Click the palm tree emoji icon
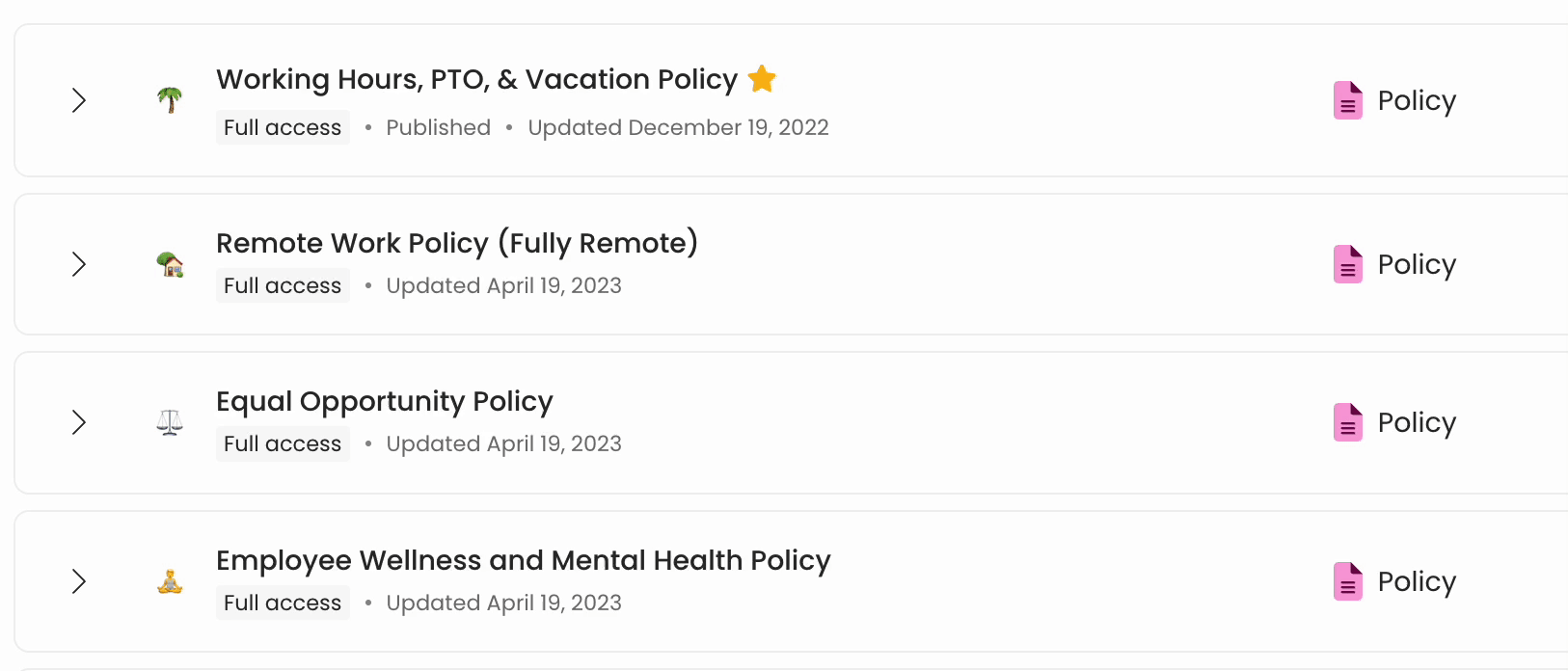The width and height of the screenshot is (1568, 671). [x=170, y=99]
